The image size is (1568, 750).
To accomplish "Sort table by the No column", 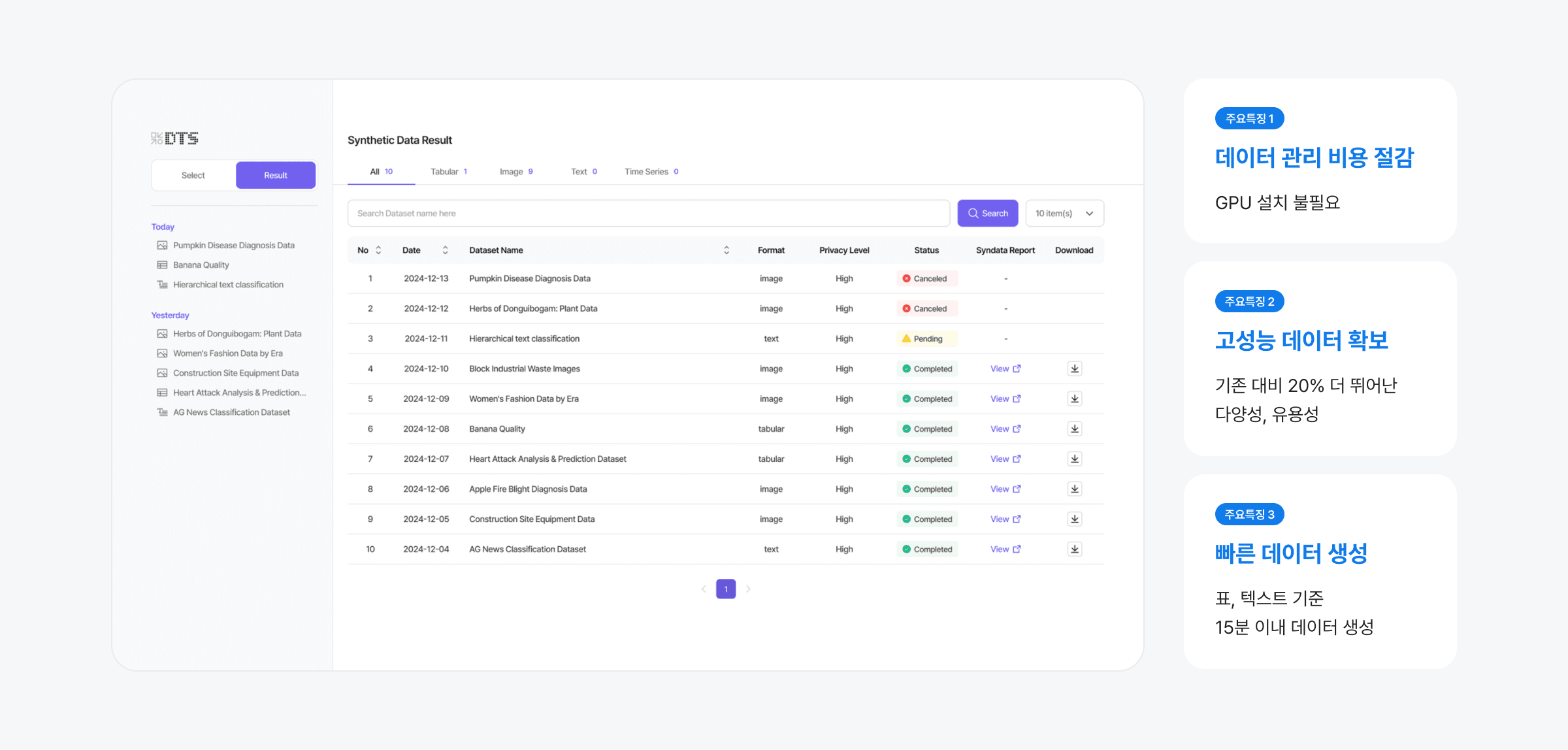I will 378,250.
